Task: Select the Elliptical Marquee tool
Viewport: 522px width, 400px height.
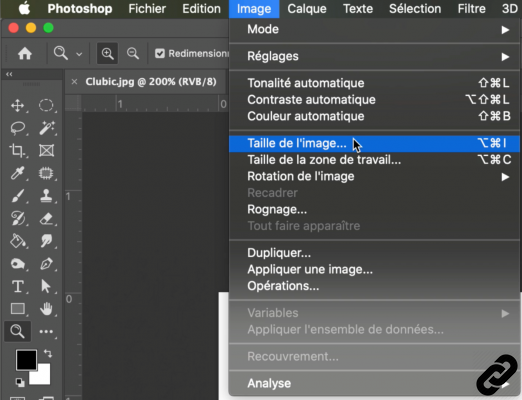Action: coord(46,106)
